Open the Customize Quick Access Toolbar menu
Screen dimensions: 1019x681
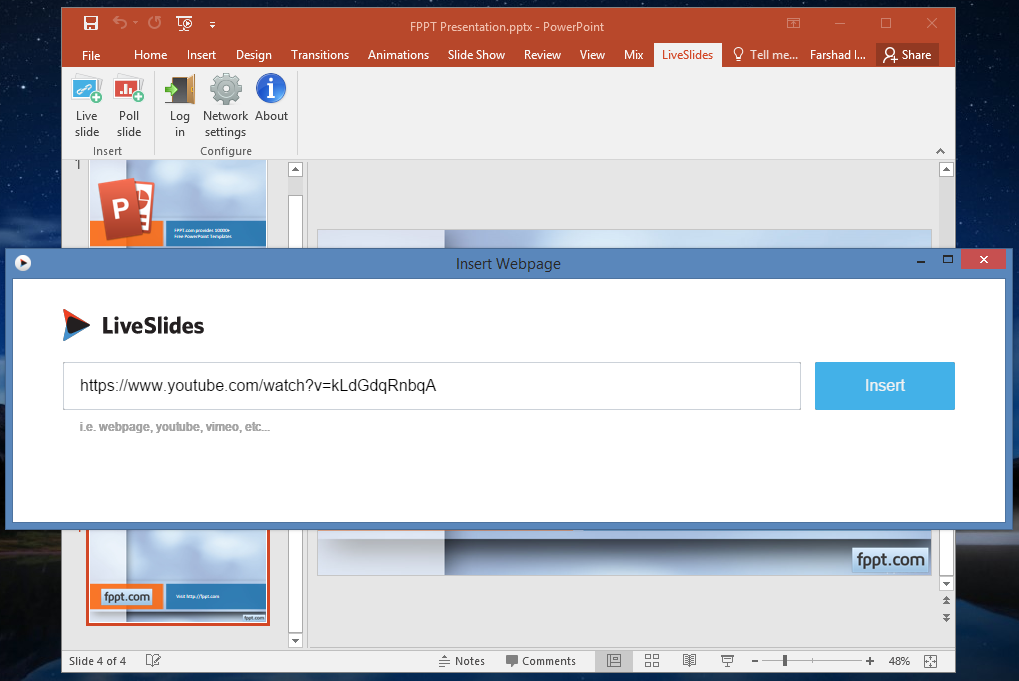click(x=211, y=22)
